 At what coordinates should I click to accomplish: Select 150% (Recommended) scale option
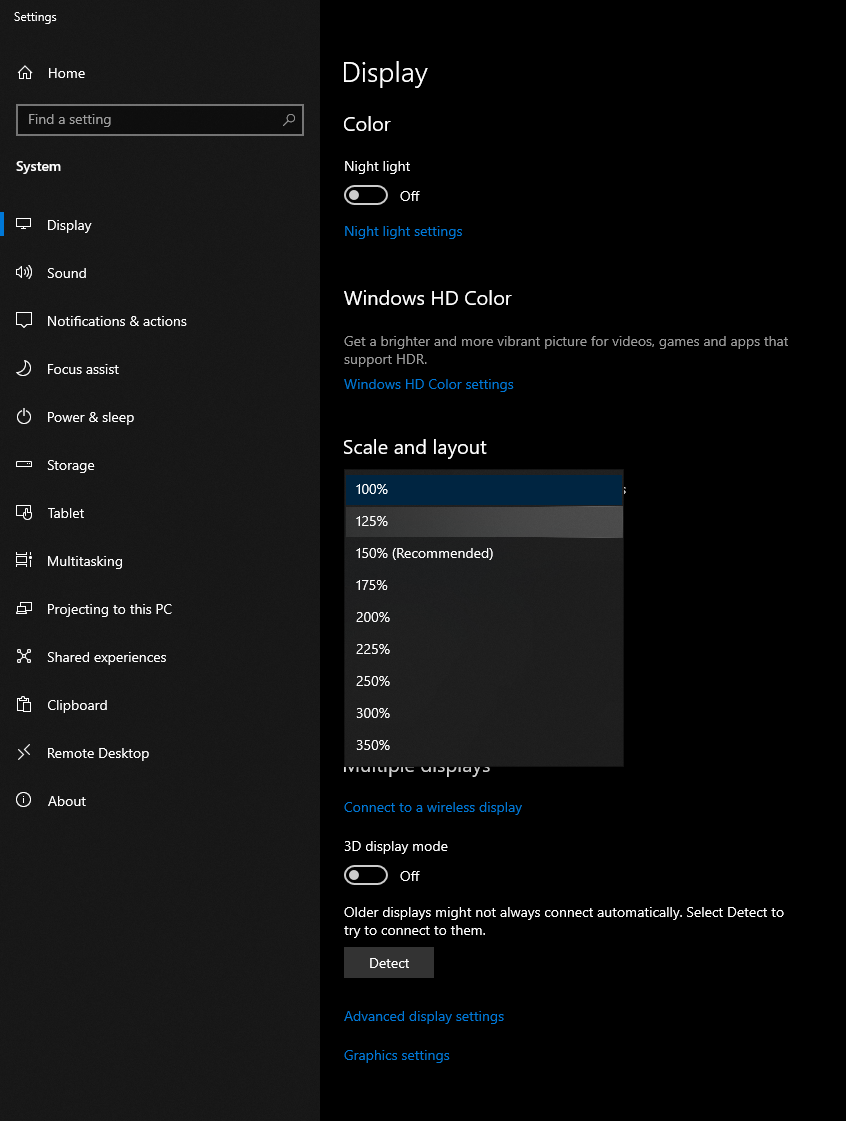(x=424, y=553)
